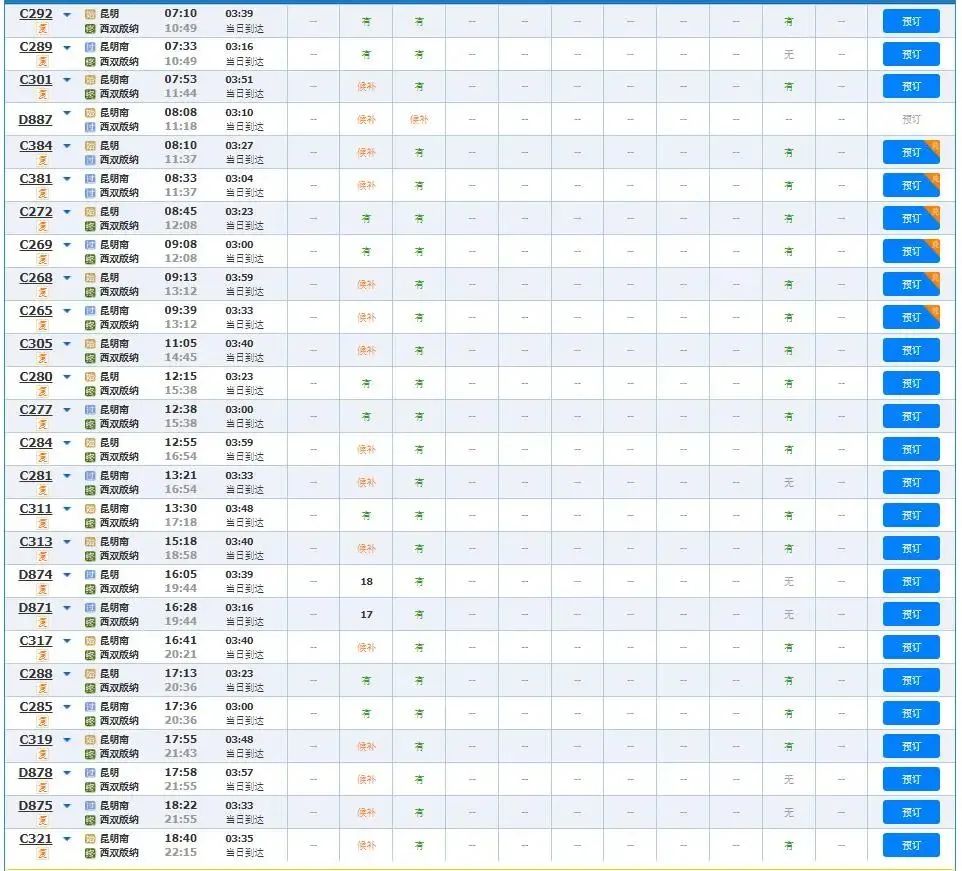The width and height of the screenshot is (962, 871).
Task: Click the blue station icon beside D887 西双版纳
Action: (90, 127)
